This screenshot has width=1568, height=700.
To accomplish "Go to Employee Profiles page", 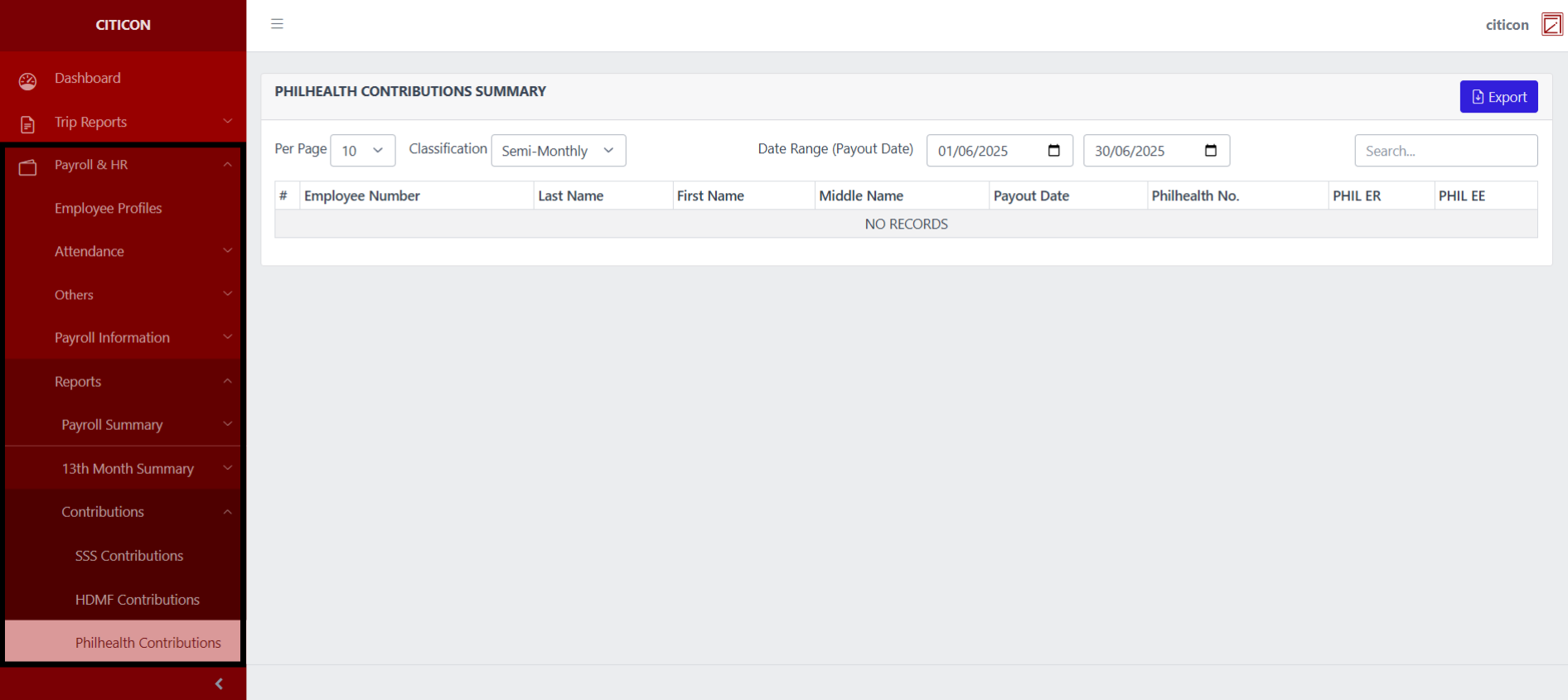I will click(109, 208).
